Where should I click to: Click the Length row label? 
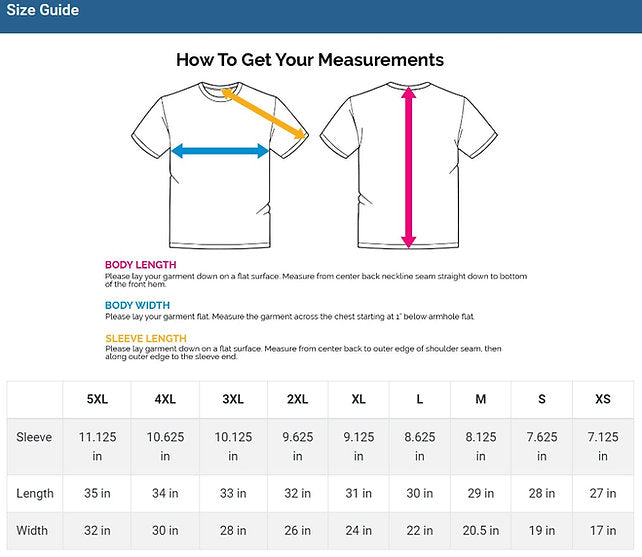tap(35, 493)
